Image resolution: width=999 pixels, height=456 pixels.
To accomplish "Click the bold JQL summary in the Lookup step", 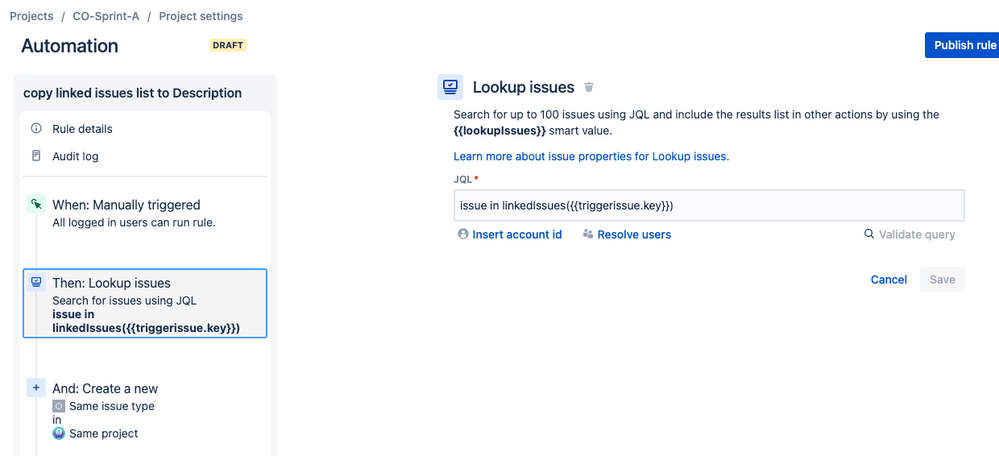I will coord(146,322).
